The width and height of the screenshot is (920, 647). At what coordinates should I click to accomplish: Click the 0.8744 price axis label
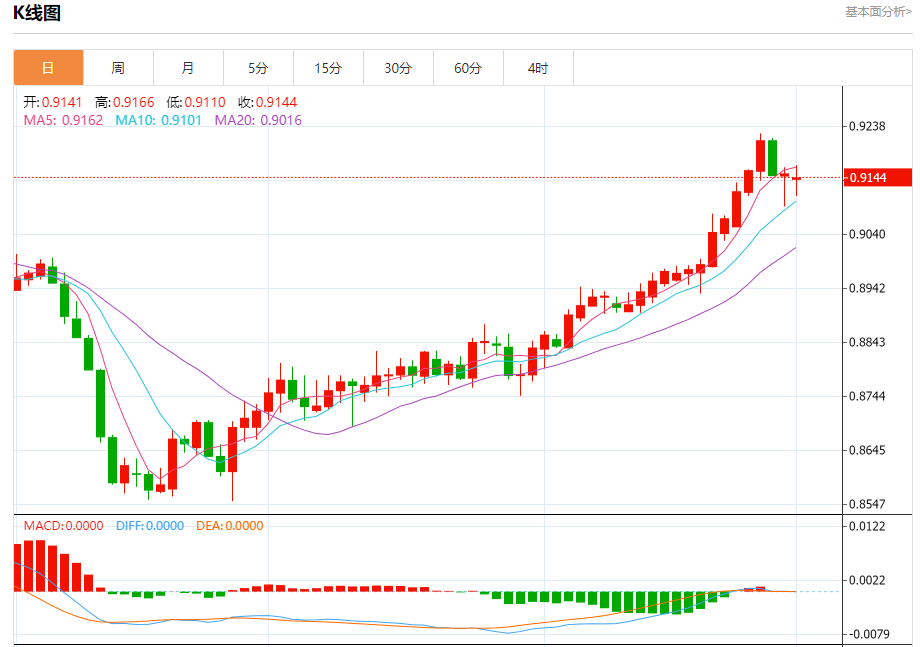pos(867,396)
